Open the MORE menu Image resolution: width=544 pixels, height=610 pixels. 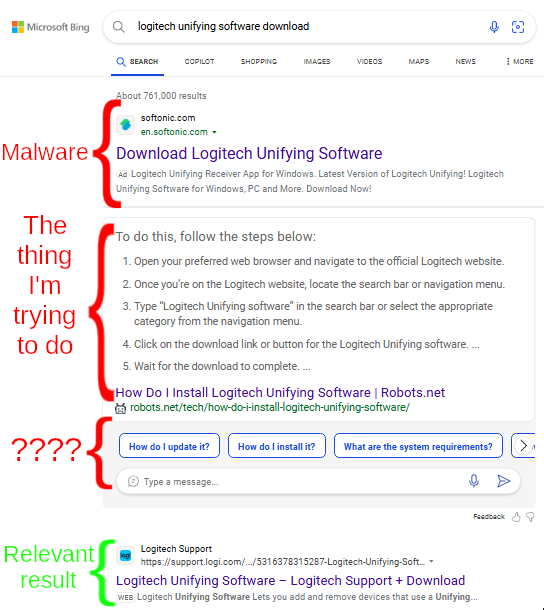point(519,61)
